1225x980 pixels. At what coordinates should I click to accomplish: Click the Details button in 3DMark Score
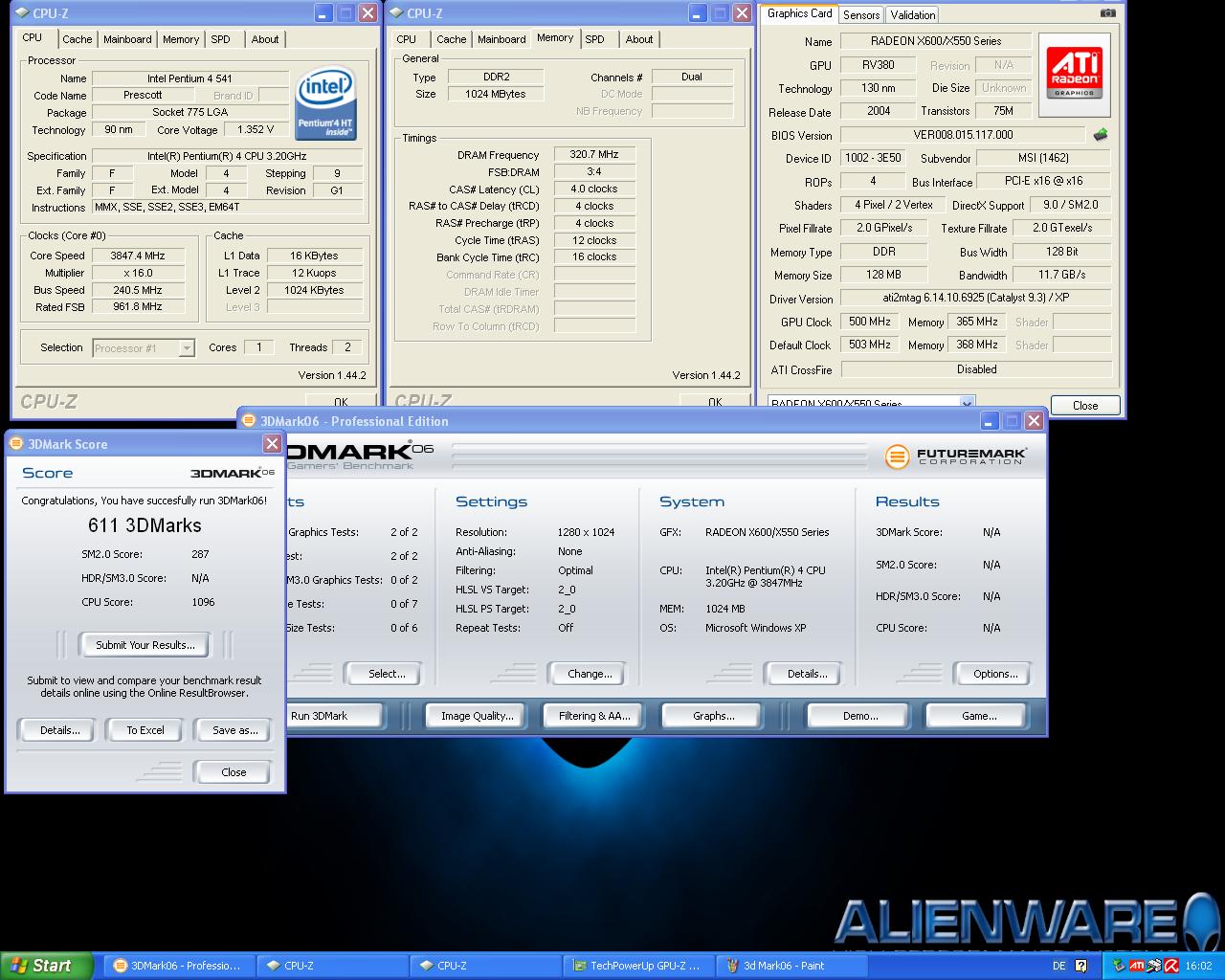pyautogui.click(x=59, y=730)
